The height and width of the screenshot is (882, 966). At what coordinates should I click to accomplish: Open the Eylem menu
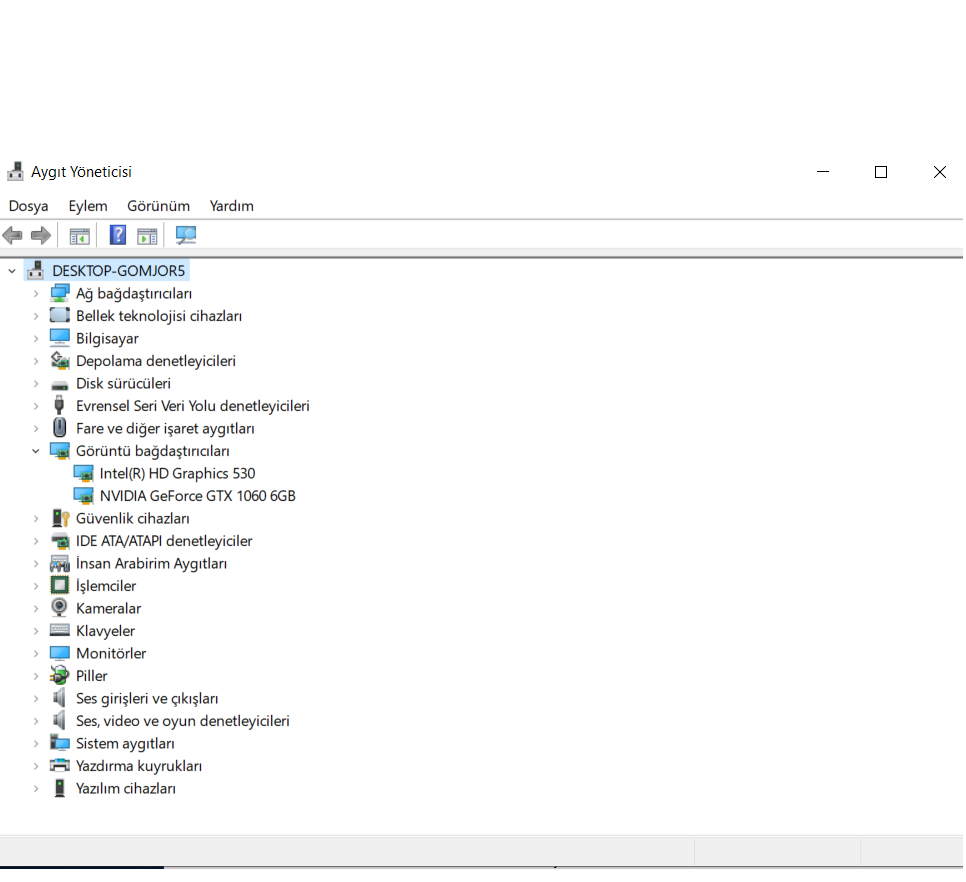[87, 206]
